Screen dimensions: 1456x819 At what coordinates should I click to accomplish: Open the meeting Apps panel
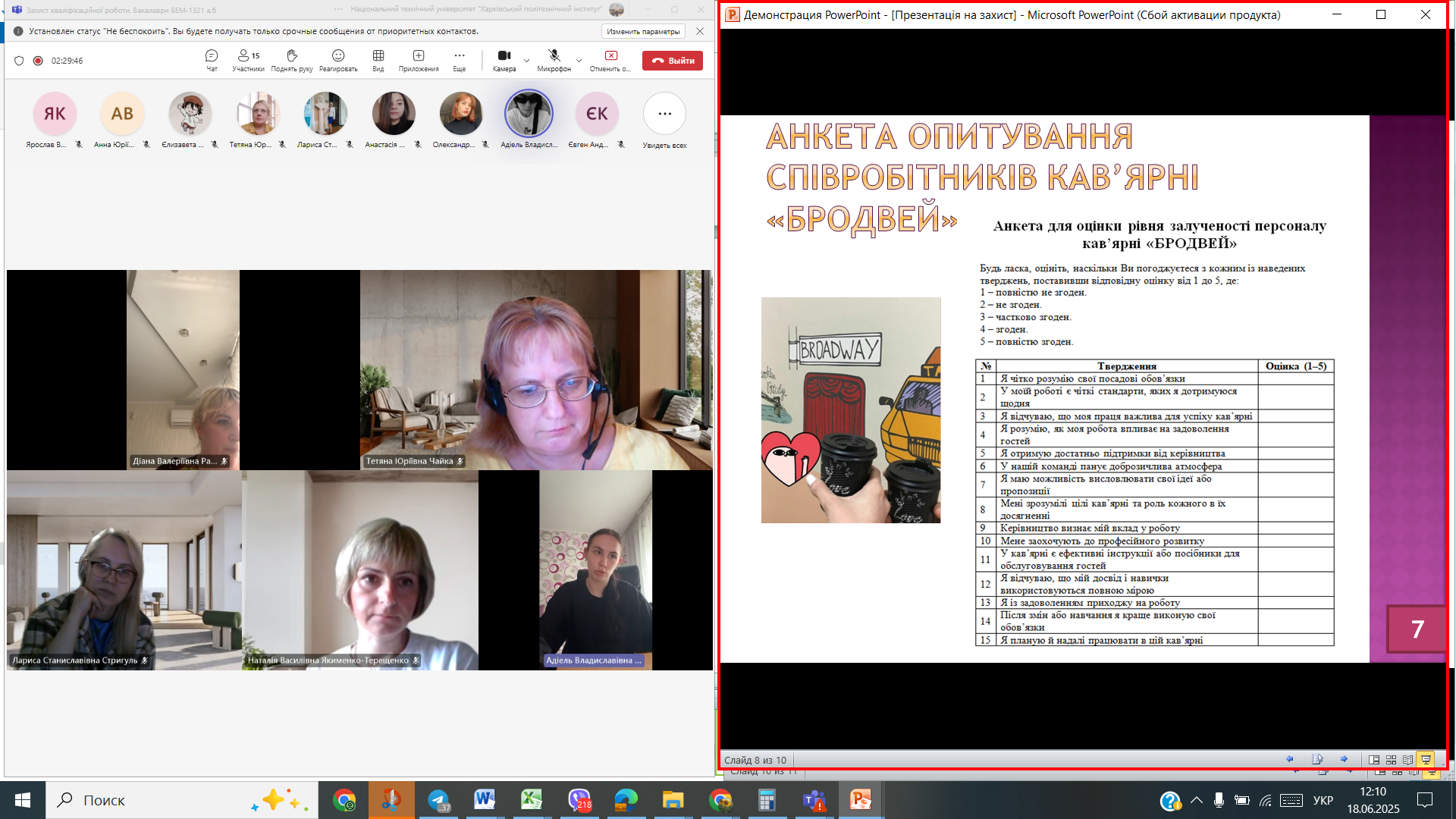pos(419,60)
